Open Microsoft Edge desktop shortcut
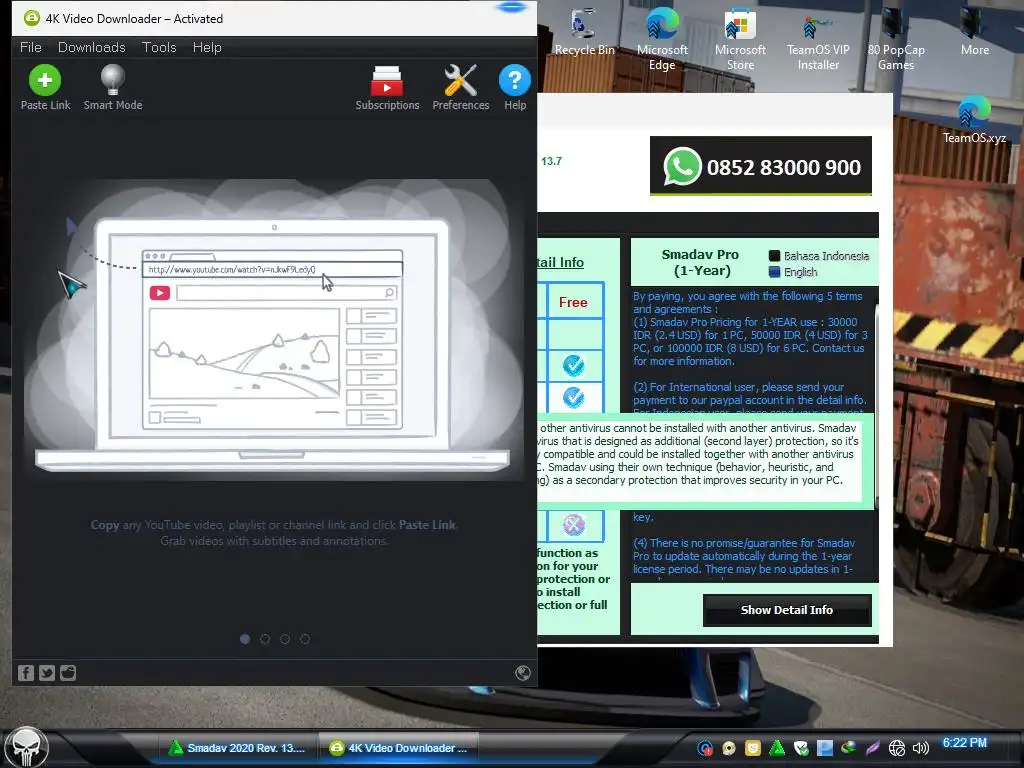 pos(662,39)
